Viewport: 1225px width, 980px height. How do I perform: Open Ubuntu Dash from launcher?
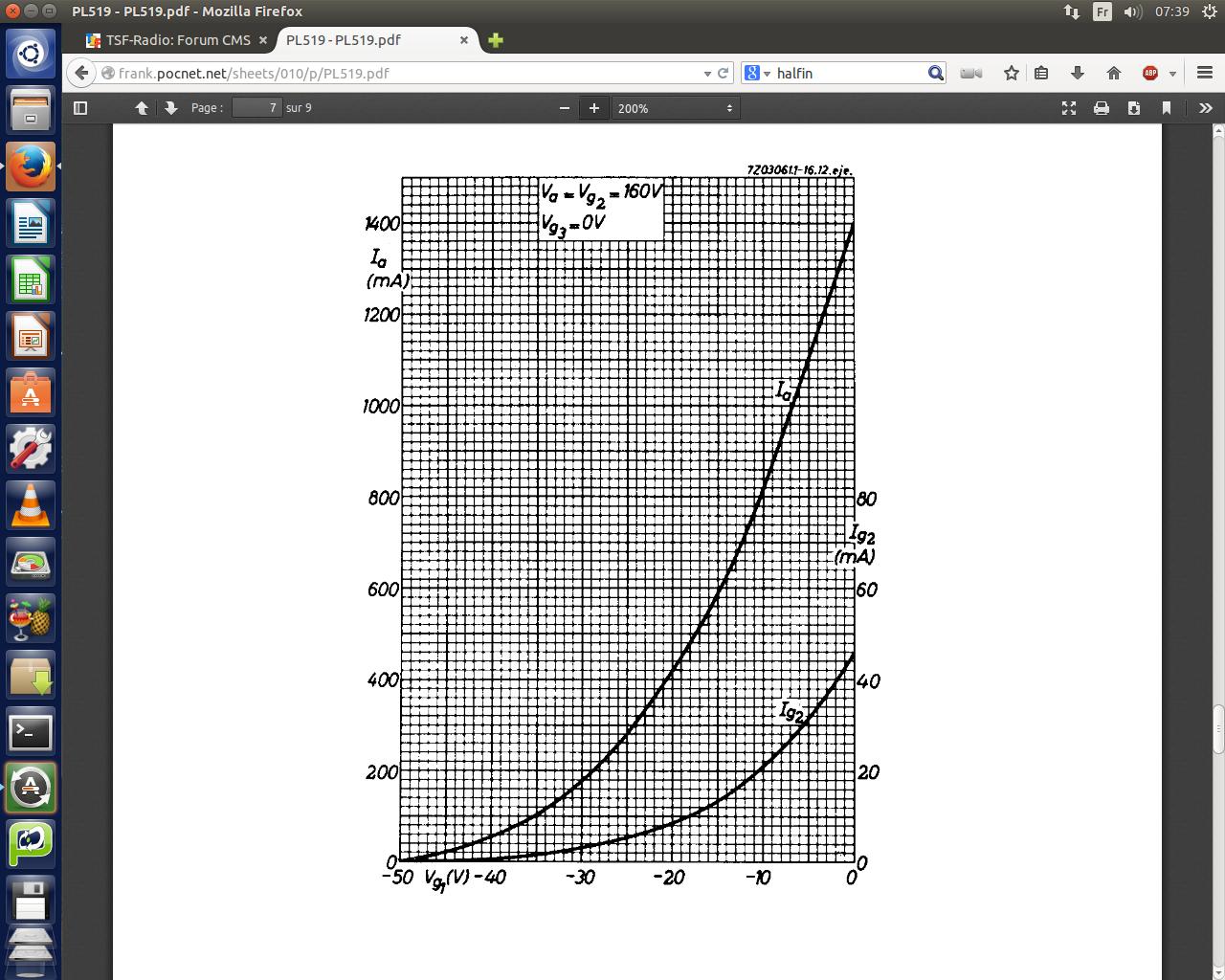pos(31,54)
